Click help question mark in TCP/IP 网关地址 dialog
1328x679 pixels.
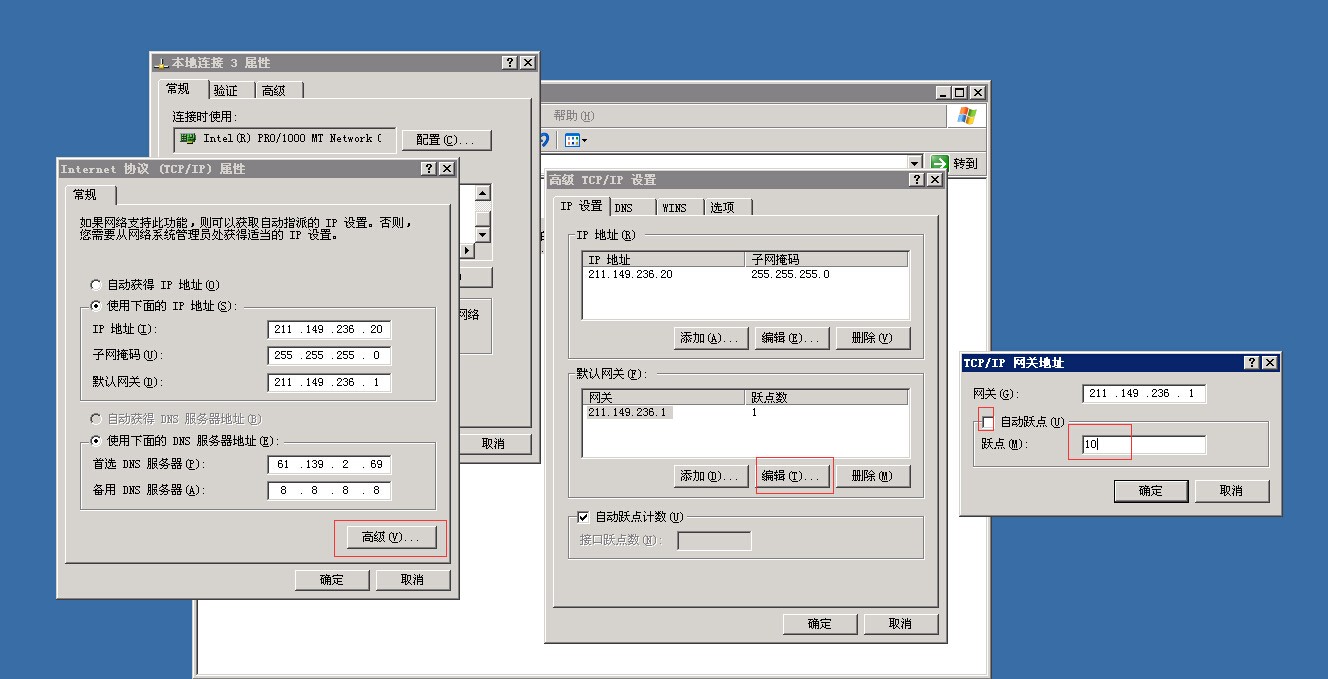coord(1252,363)
